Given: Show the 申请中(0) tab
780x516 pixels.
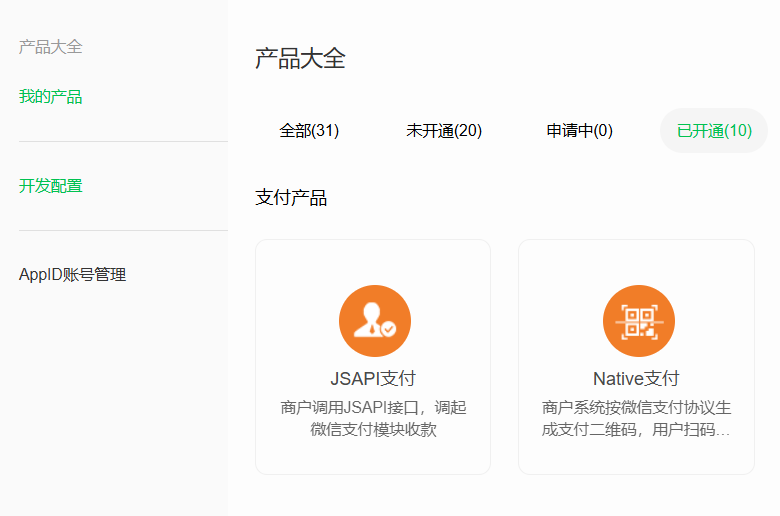Looking at the screenshot, I should click(579, 131).
